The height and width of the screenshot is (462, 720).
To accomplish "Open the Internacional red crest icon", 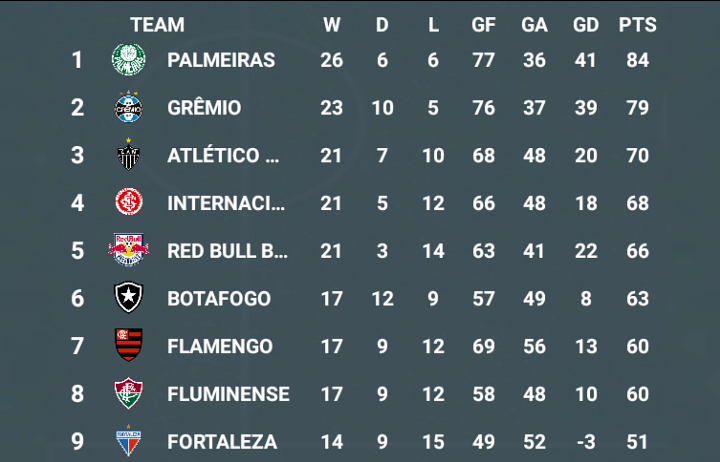I will [x=129, y=202].
